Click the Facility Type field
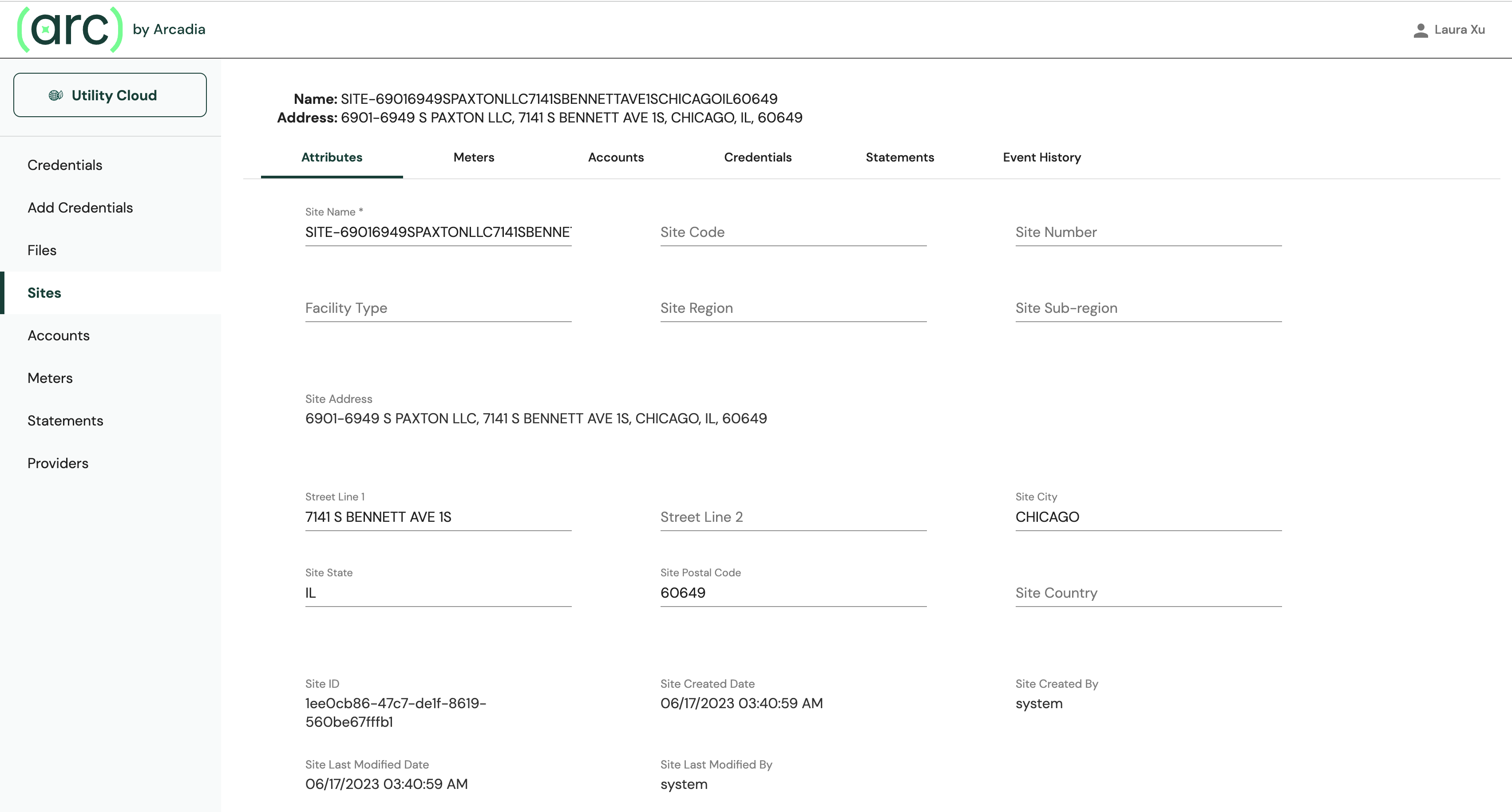This screenshot has width=1512, height=812. pos(437,308)
